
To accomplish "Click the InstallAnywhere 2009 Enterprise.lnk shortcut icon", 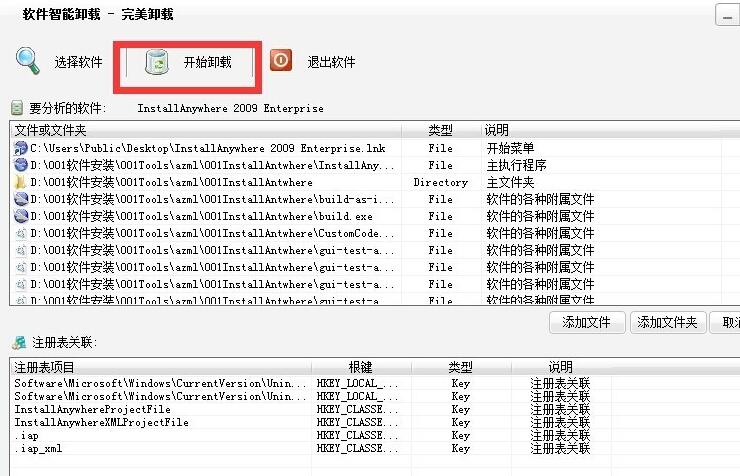I will (x=21, y=148).
